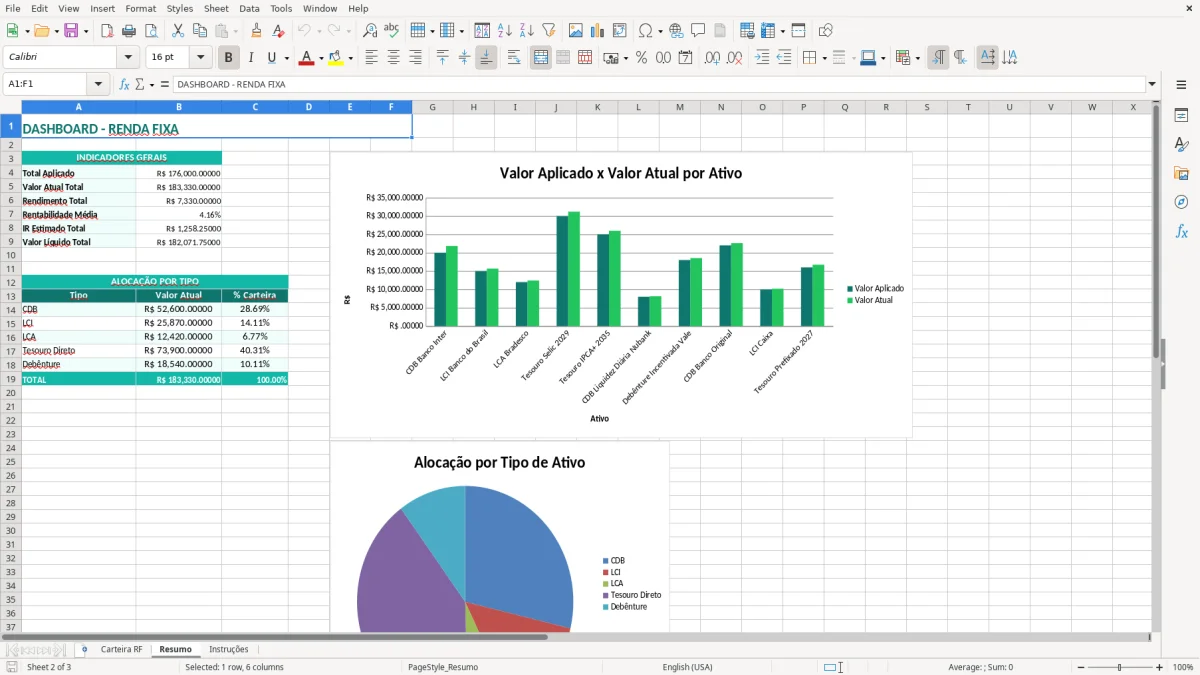This screenshot has width=1200, height=675.
Task: Switch to Instruções sheet tab
Action: [229, 649]
